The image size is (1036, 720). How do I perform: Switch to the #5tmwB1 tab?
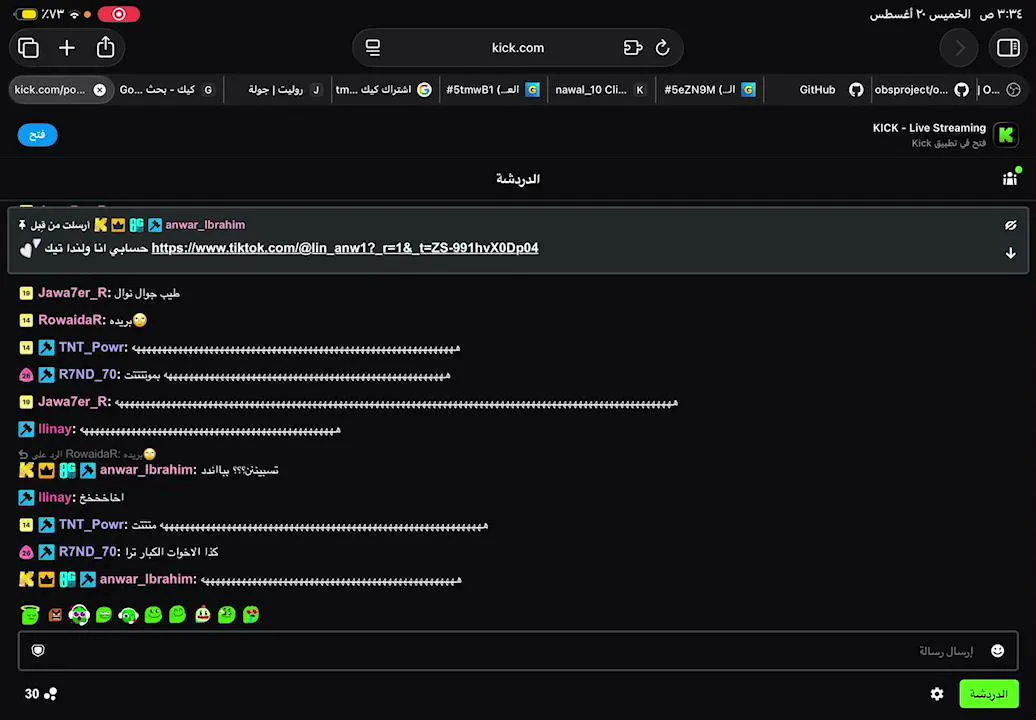coord(492,90)
